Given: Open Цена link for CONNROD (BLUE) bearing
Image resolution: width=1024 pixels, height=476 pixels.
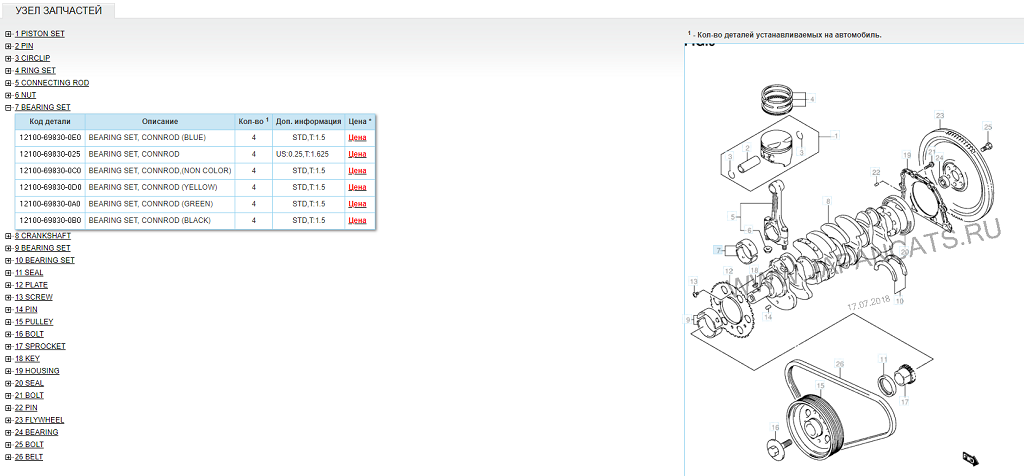Looking at the screenshot, I should point(357,138).
